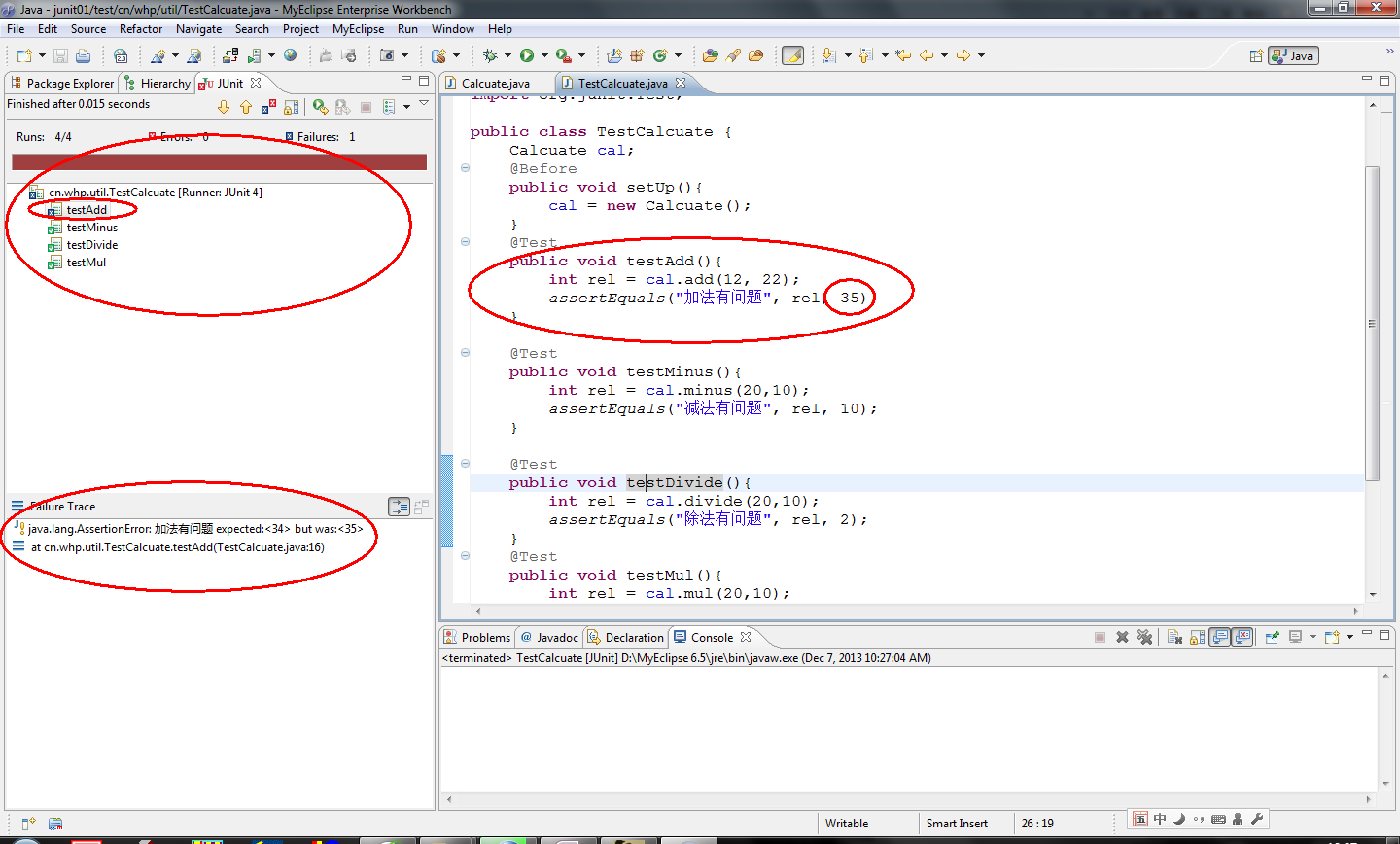Click Remove All Terminated Launches icon

click(x=1145, y=637)
